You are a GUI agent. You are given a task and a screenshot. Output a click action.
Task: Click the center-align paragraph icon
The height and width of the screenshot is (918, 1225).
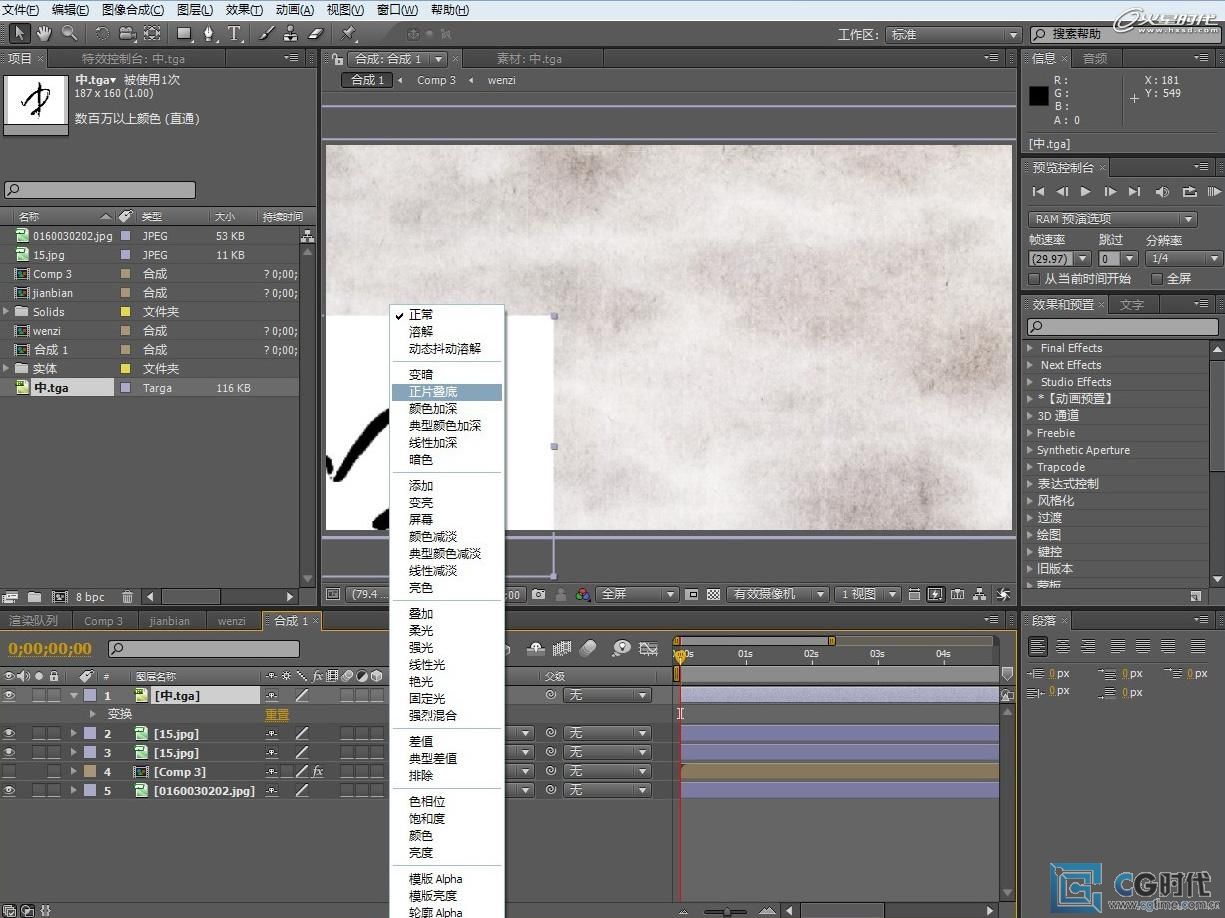(1063, 647)
